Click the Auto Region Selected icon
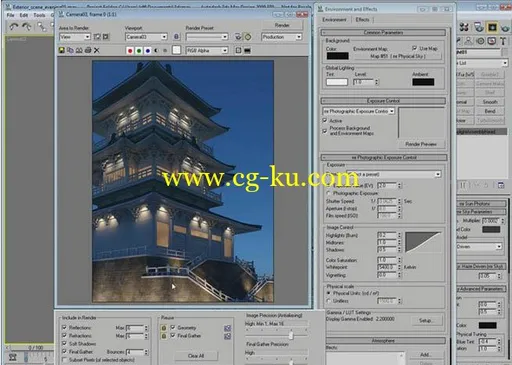512x365 pixels. (x=106, y=37)
